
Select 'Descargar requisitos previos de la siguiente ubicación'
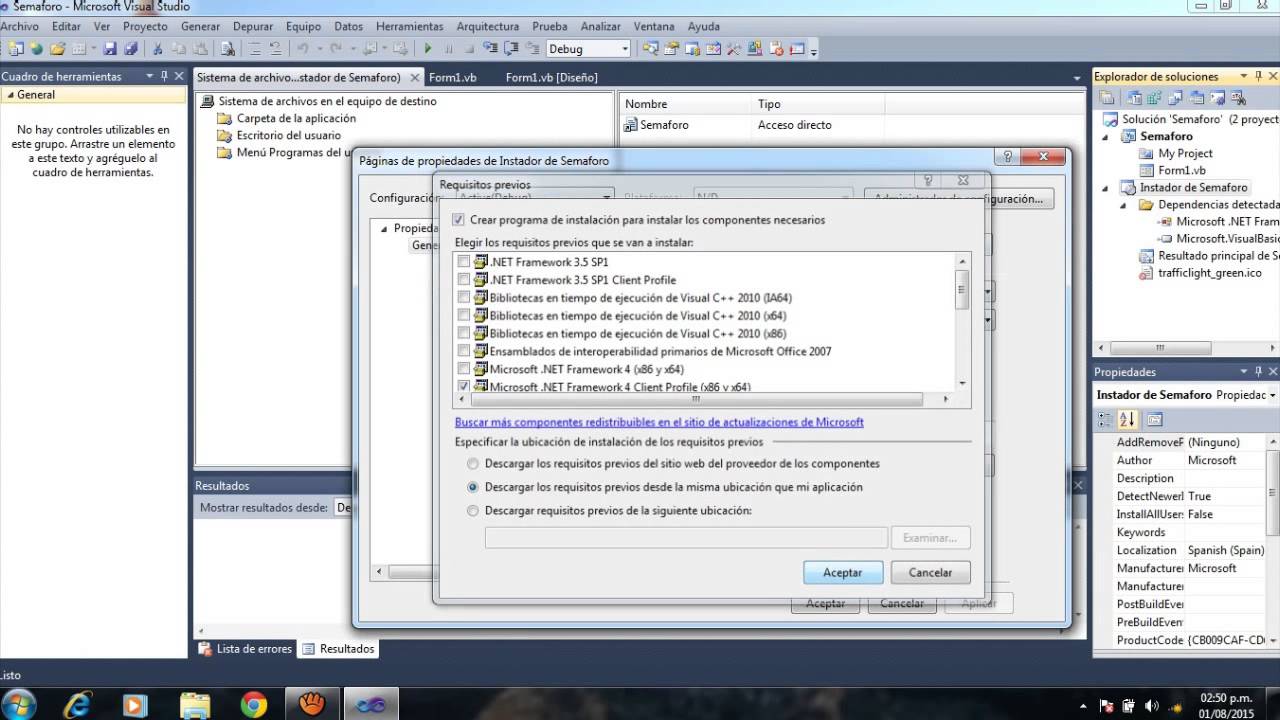(x=473, y=511)
